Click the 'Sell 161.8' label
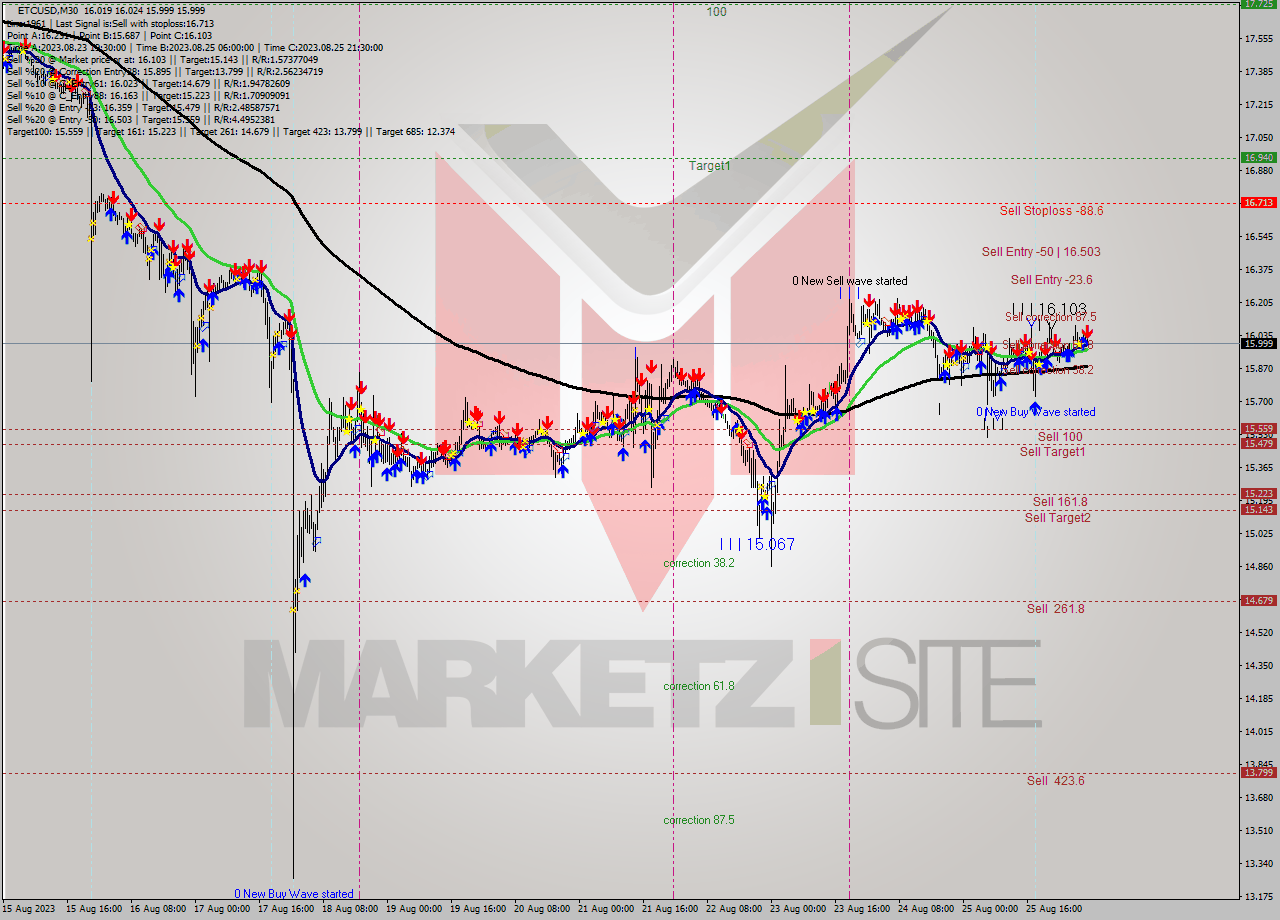 coord(1060,502)
